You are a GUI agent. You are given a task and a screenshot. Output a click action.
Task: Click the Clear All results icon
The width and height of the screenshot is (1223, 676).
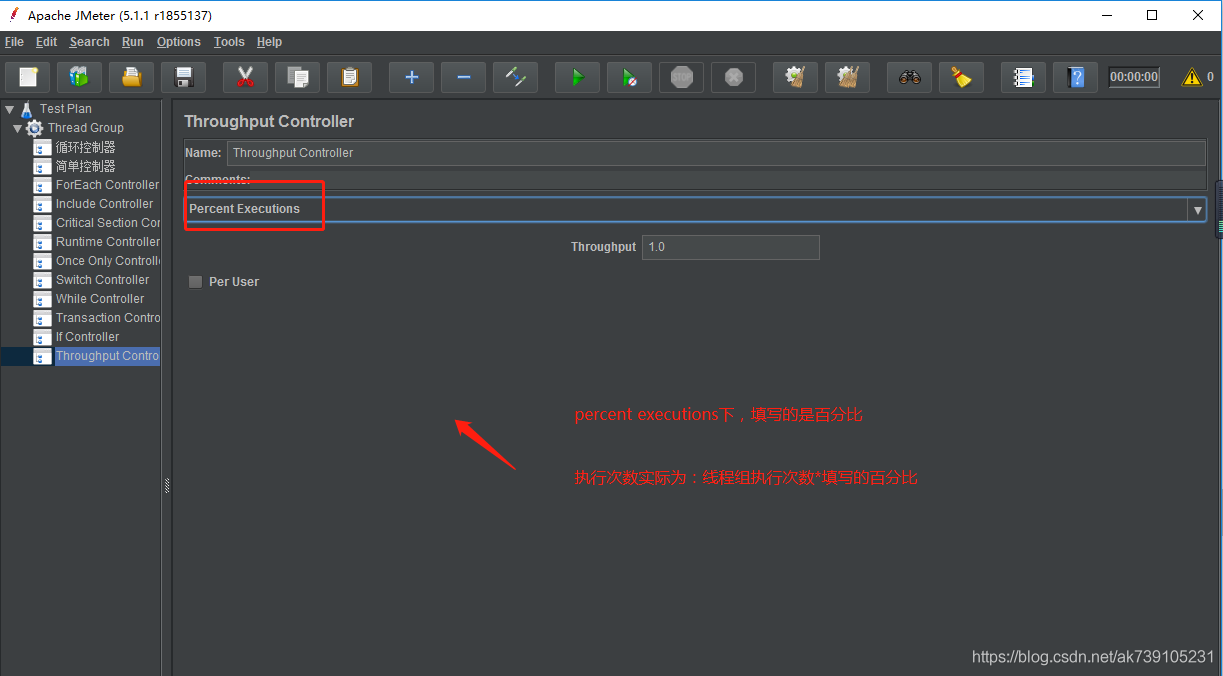click(847, 77)
